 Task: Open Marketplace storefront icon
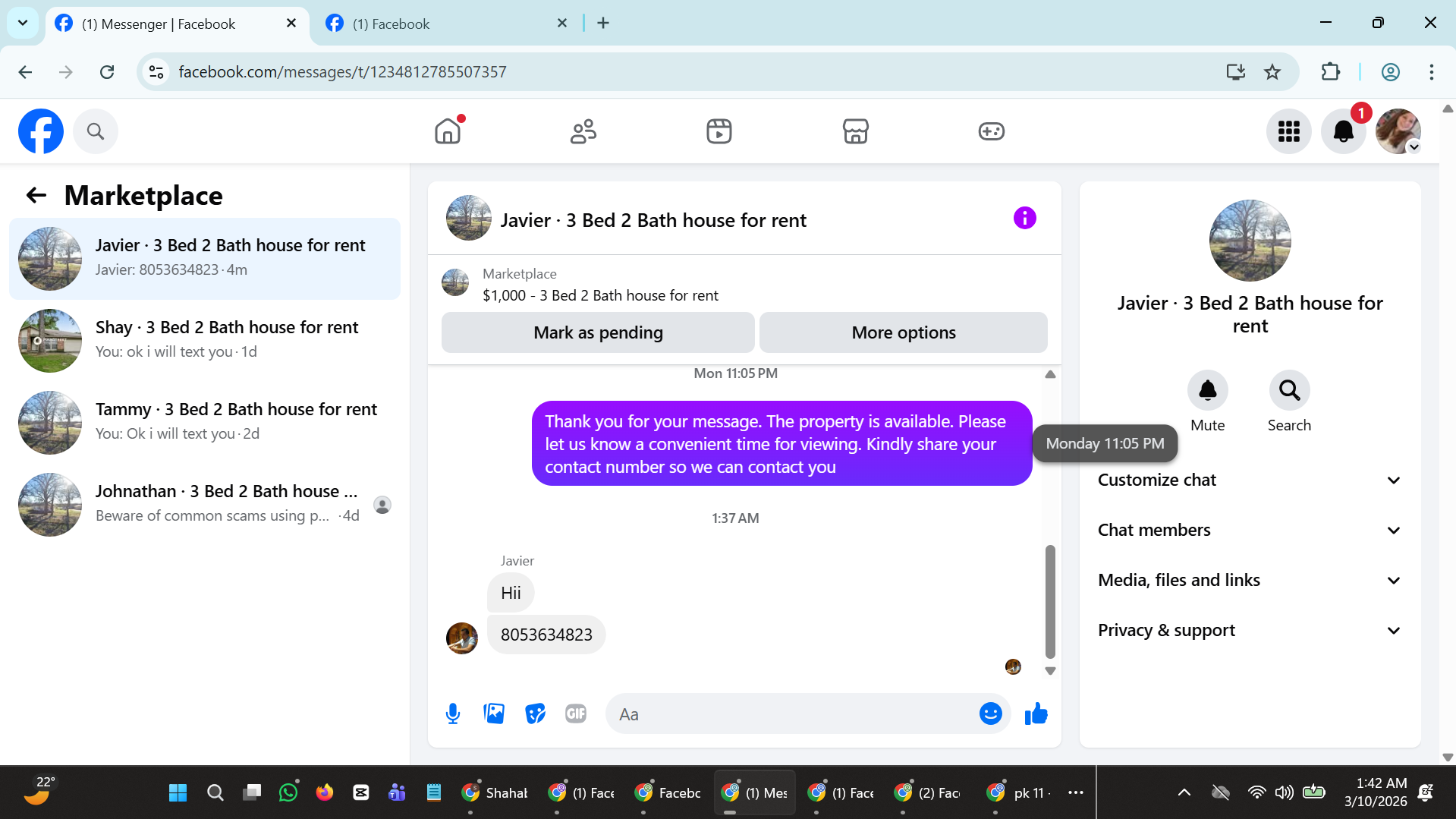855,131
